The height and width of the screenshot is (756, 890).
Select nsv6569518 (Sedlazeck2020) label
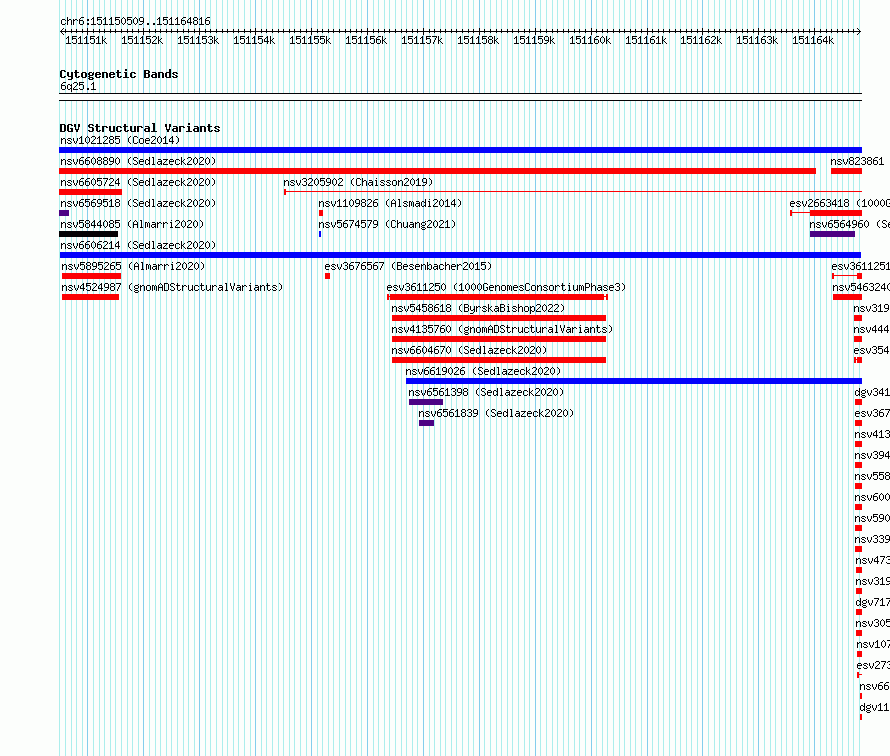pyautogui.click(x=138, y=203)
